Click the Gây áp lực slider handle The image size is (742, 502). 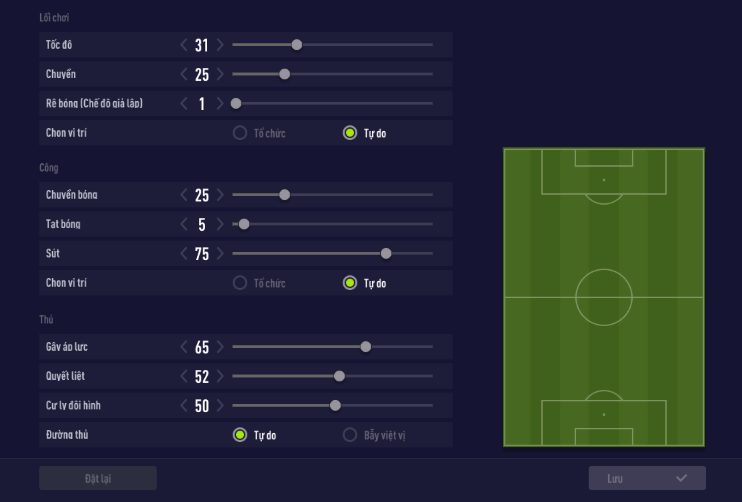(x=366, y=347)
